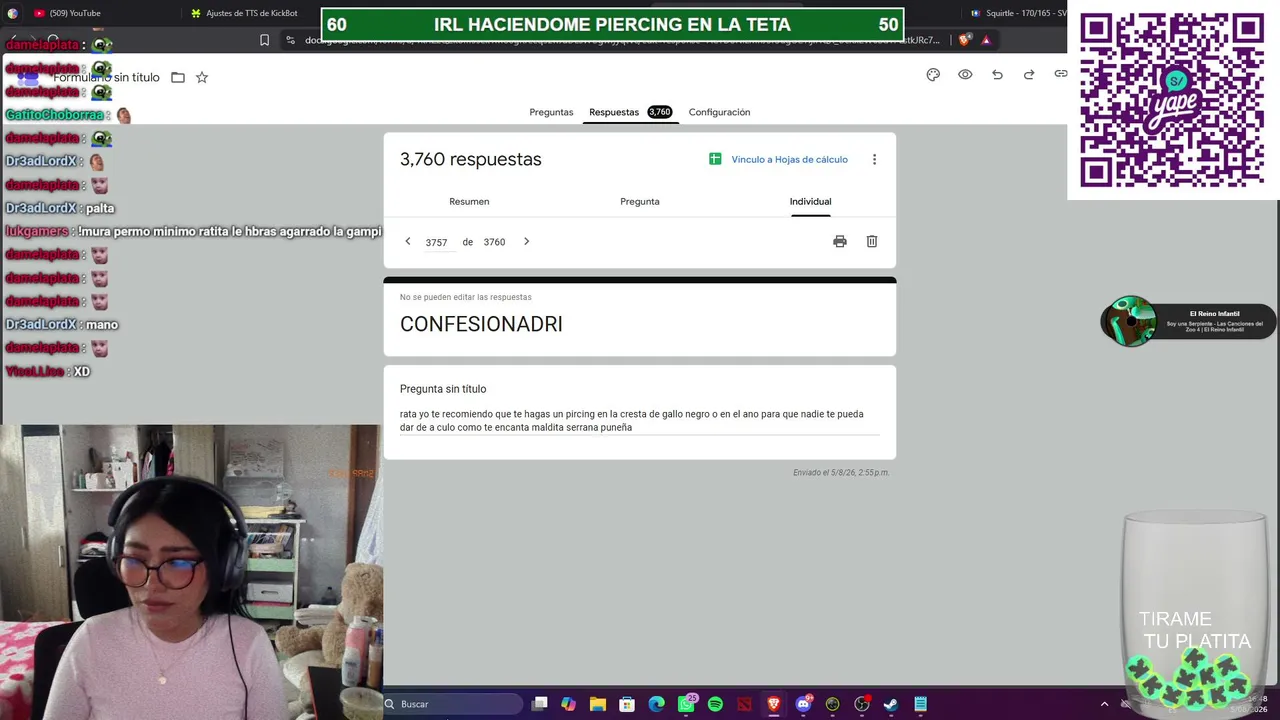Delete this response with trash icon
1280x720 pixels.
tap(872, 242)
